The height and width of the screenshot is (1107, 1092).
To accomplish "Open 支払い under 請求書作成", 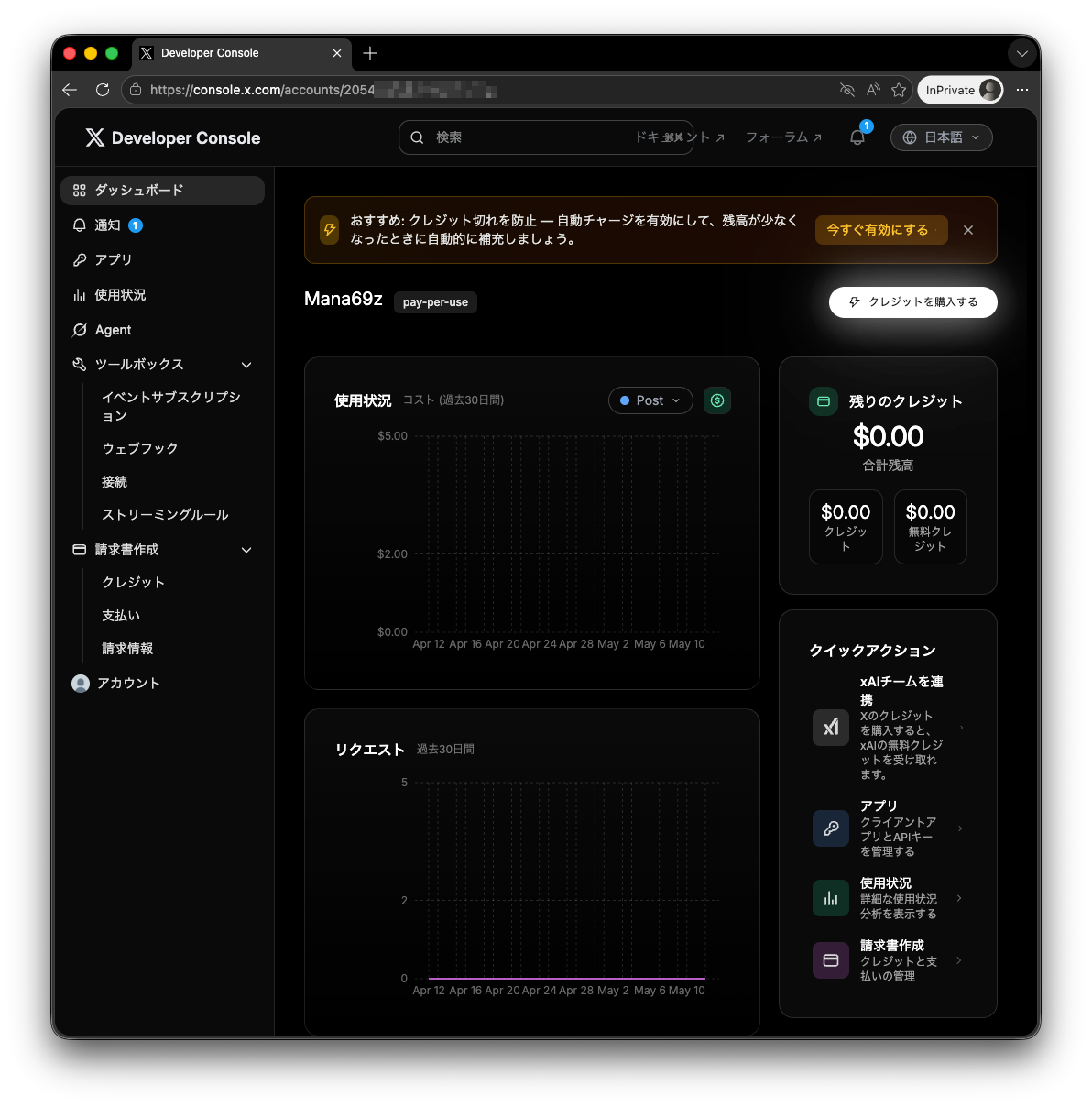I will coord(121,616).
